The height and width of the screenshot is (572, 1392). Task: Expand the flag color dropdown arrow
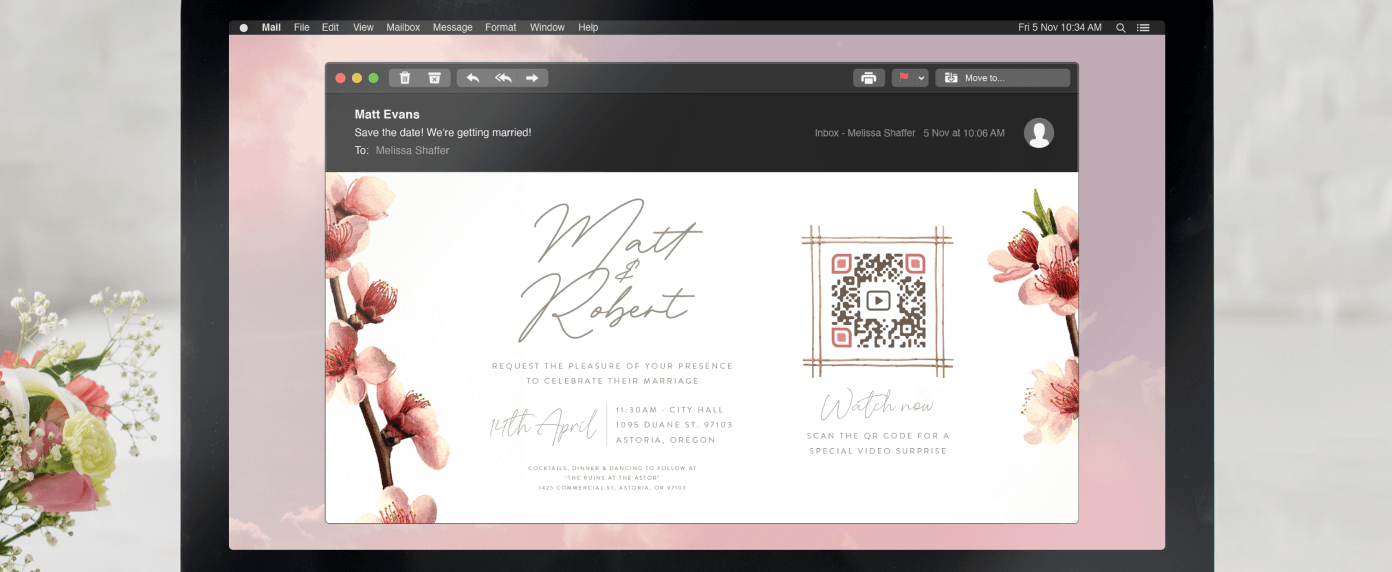pyautogui.click(x=921, y=78)
